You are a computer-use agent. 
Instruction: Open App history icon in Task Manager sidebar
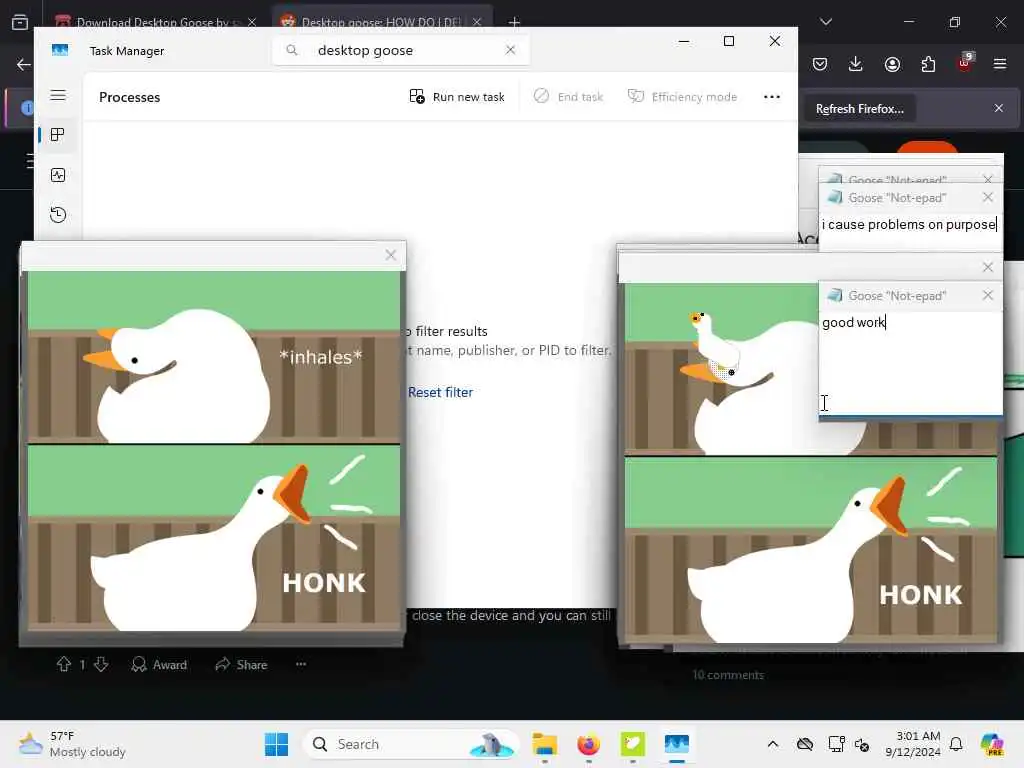point(57,215)
